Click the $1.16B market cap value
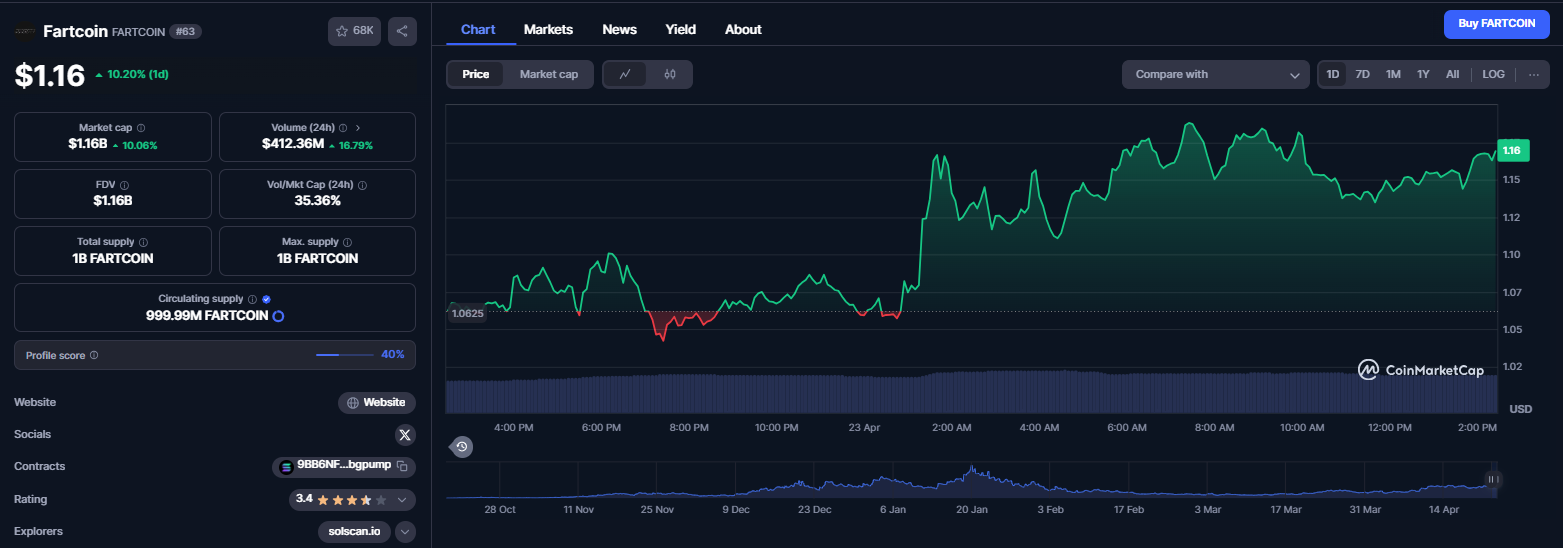The height and width of the screenshot is (548, 1563). pos(88,144)
